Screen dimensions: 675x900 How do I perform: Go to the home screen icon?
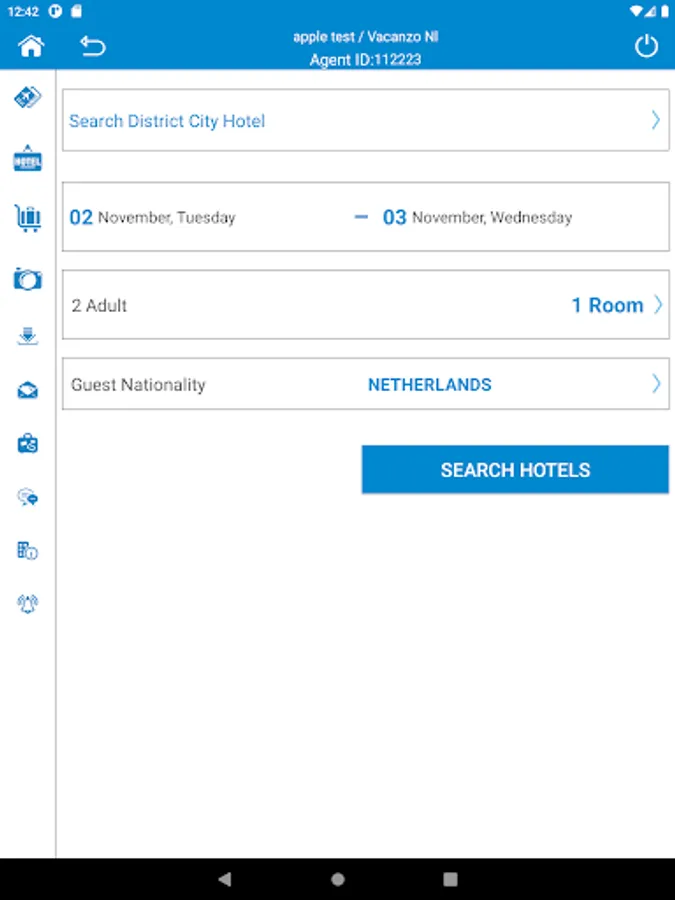[x=31, y=46]
